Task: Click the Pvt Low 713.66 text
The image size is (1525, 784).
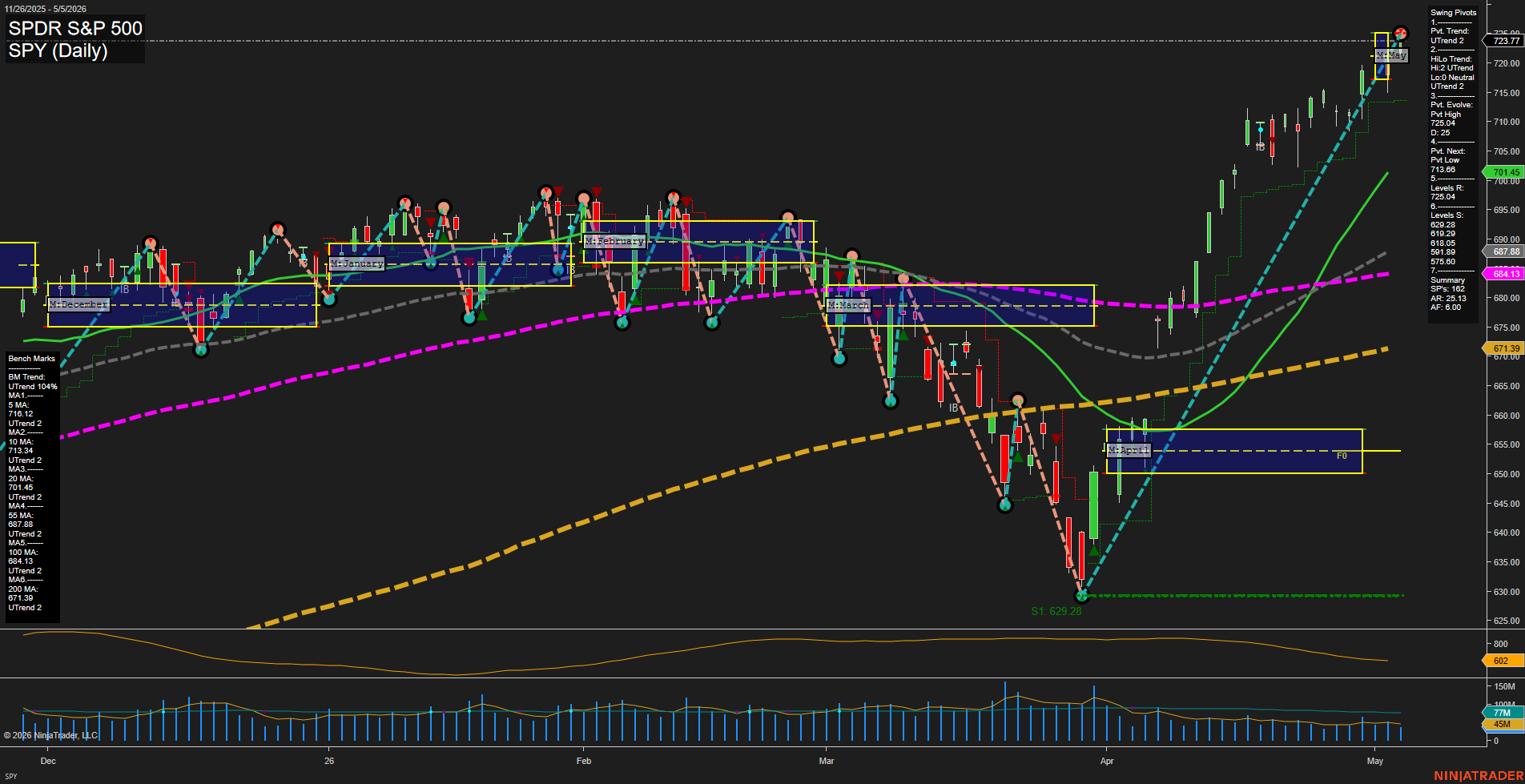Action: (x=1444, y=165)
